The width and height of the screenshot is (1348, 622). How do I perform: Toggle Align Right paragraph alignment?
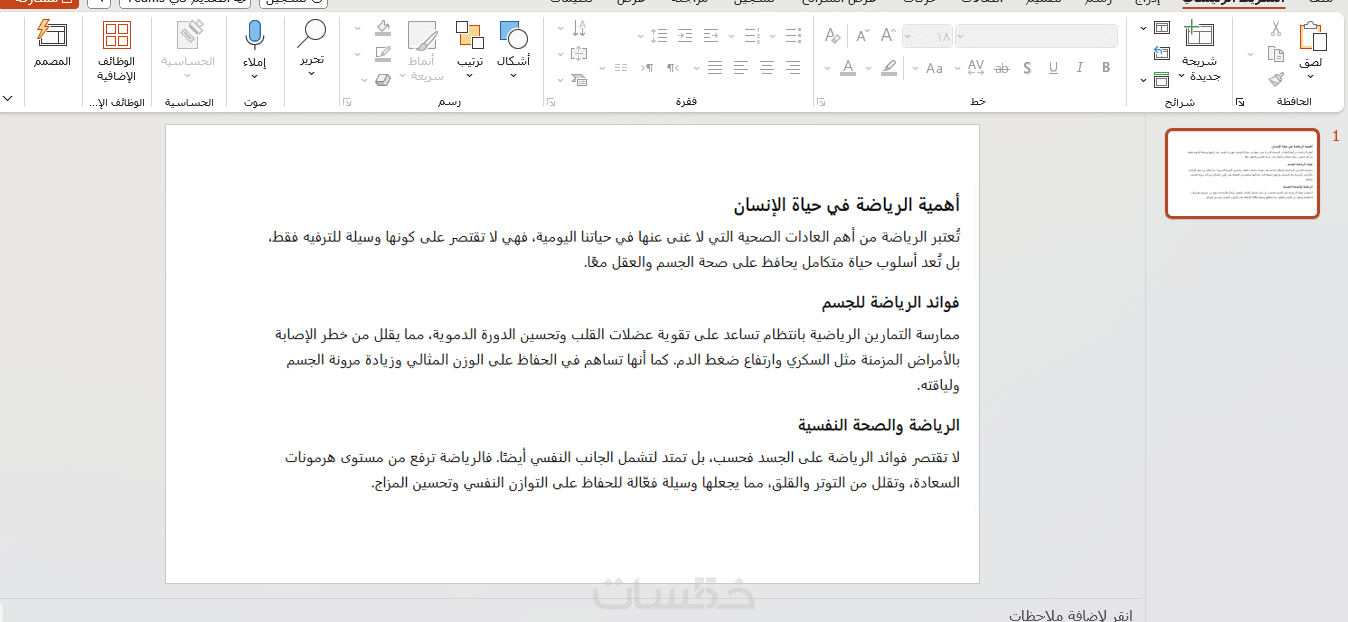click(x=793, y=67)
